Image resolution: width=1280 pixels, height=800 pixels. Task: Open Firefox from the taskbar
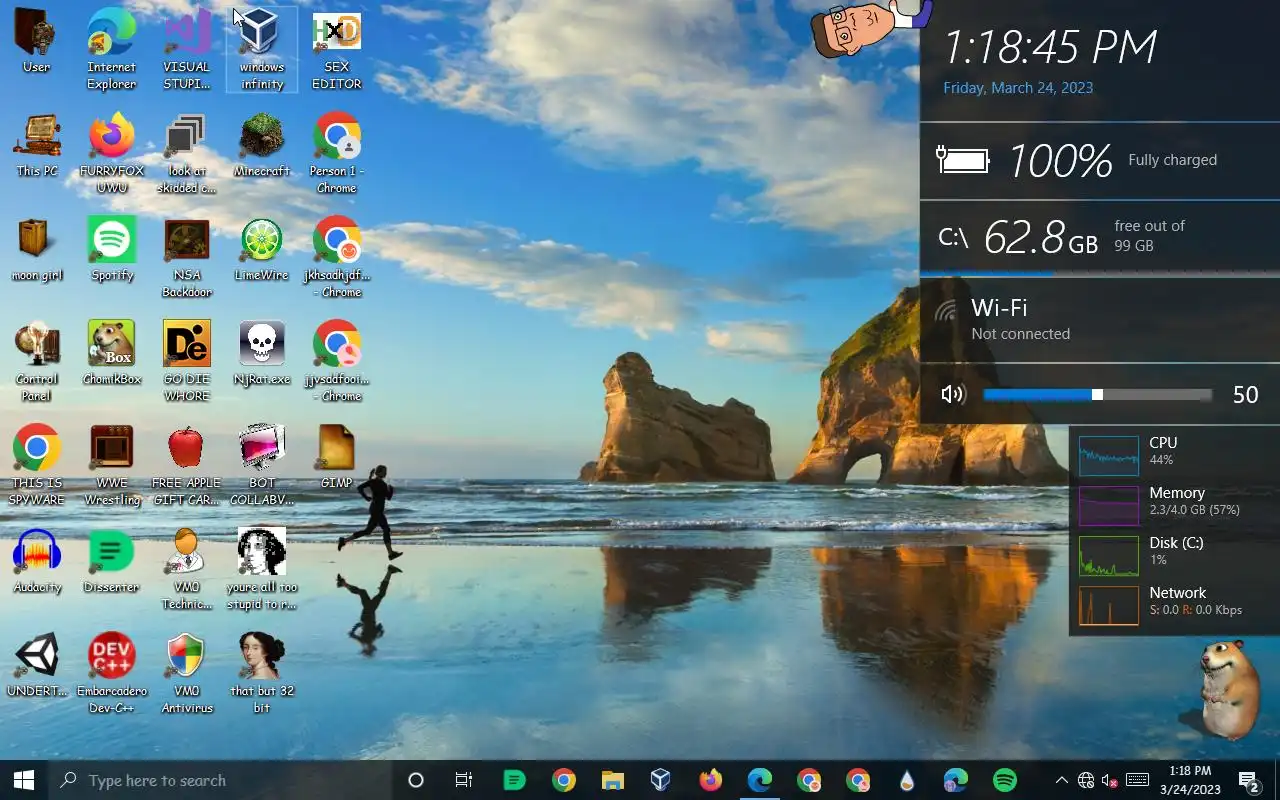[710, 780]
